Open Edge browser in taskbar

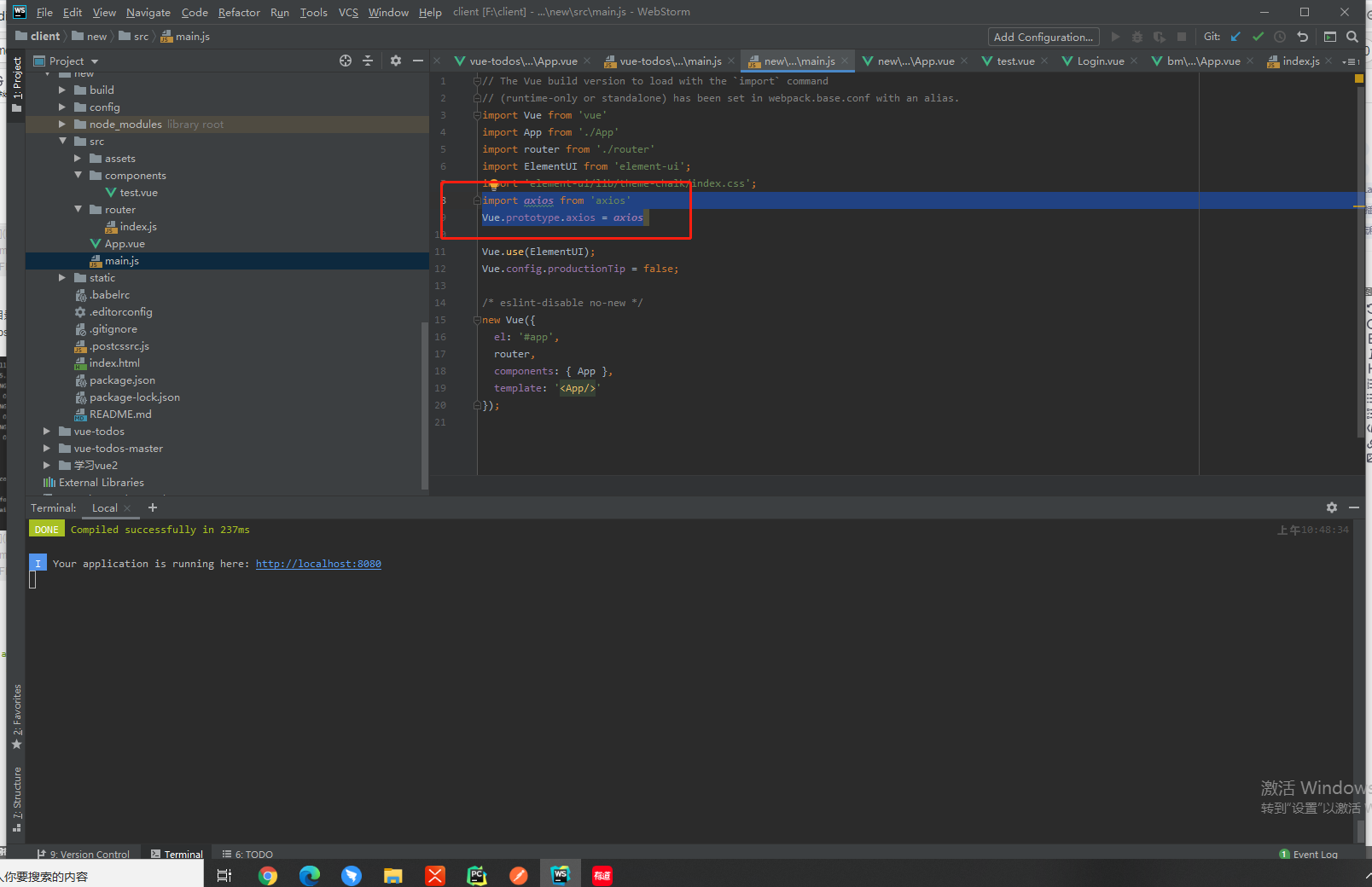point(310,875)
